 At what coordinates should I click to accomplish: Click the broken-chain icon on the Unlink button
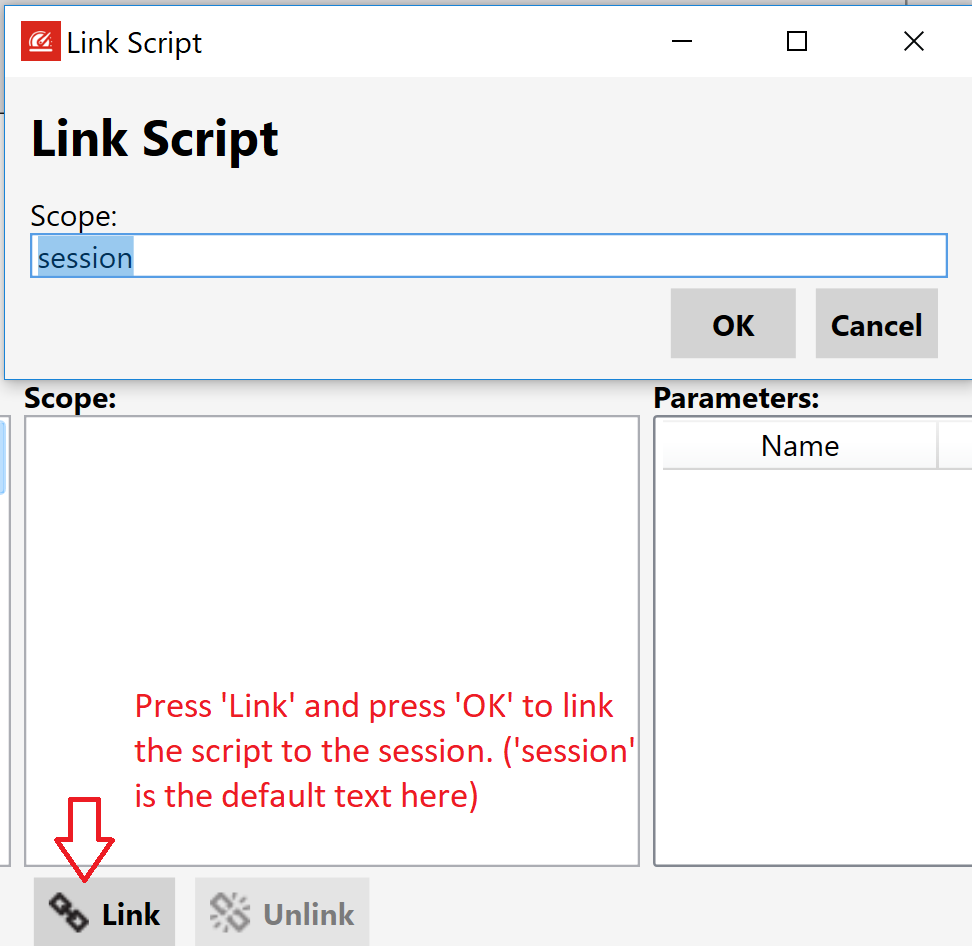(x=229, y=911)
